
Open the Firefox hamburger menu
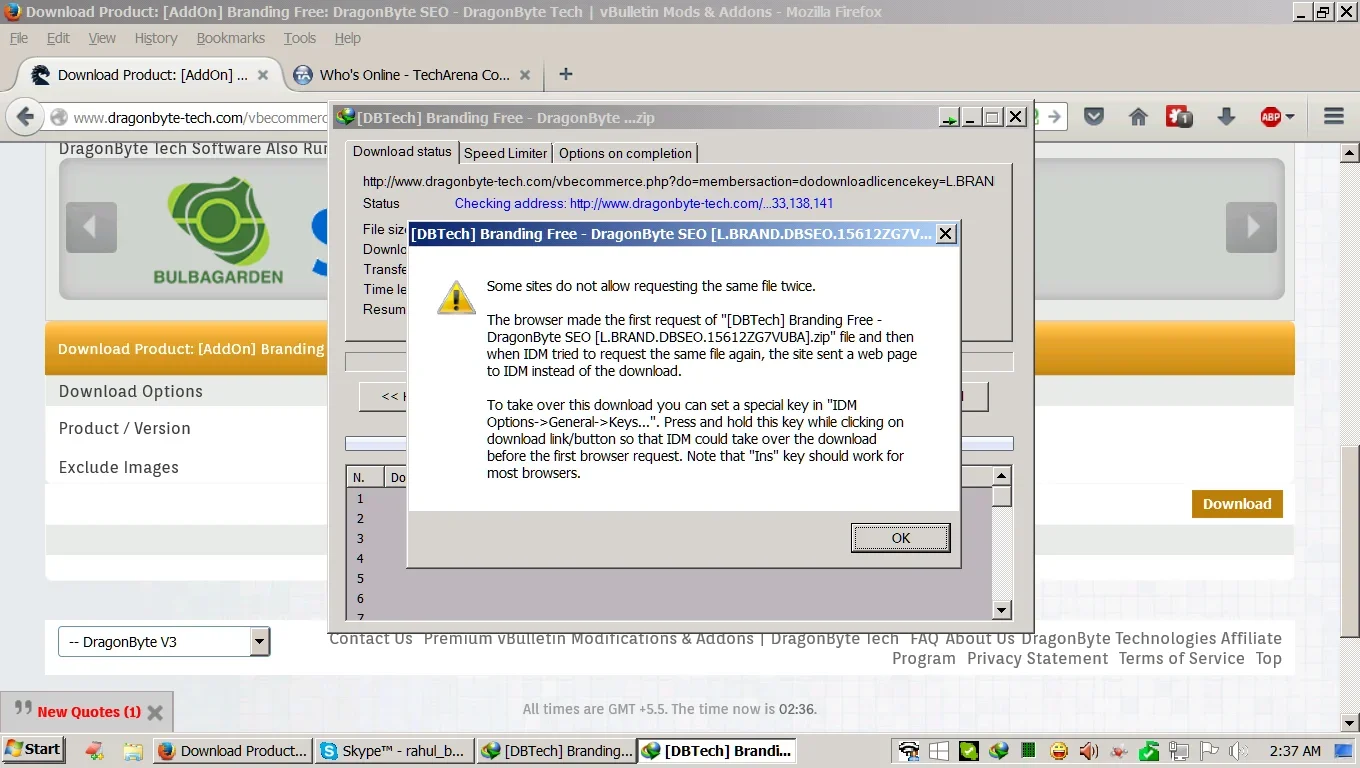[1333, 117]
